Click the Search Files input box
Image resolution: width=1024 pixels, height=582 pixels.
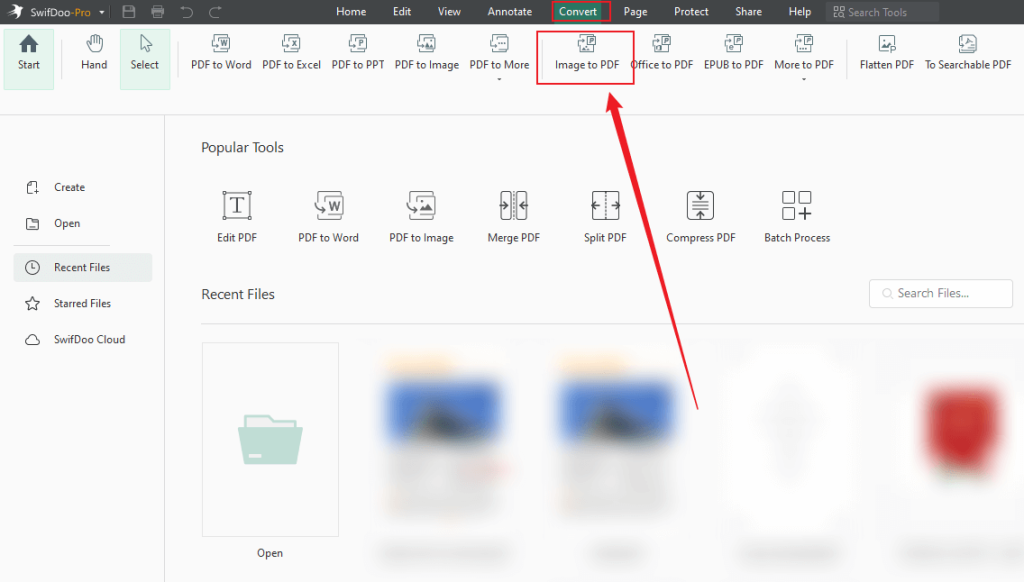point(940,293)
